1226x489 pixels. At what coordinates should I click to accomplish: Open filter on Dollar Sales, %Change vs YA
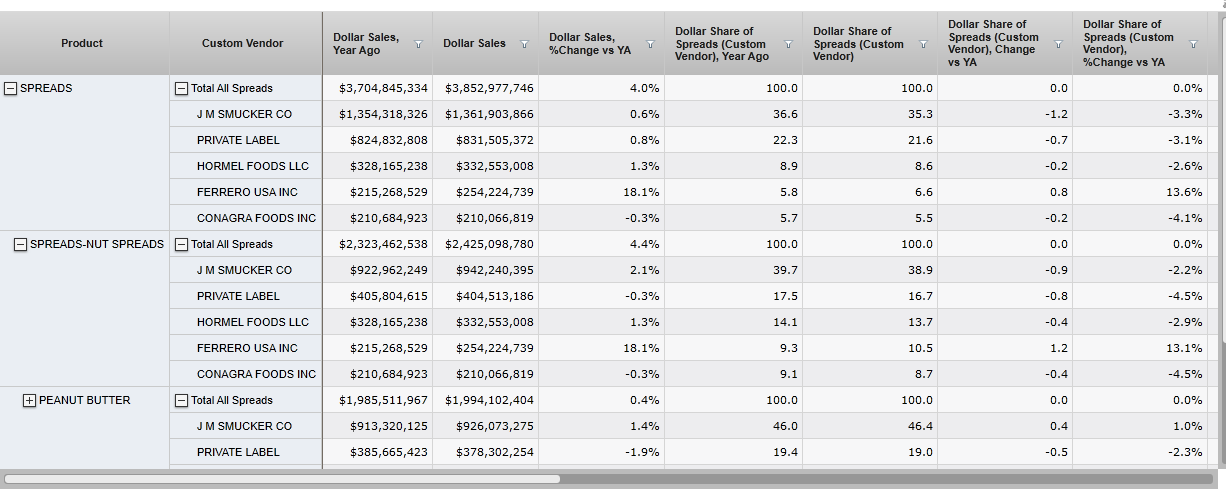click(x=651, y=44)
